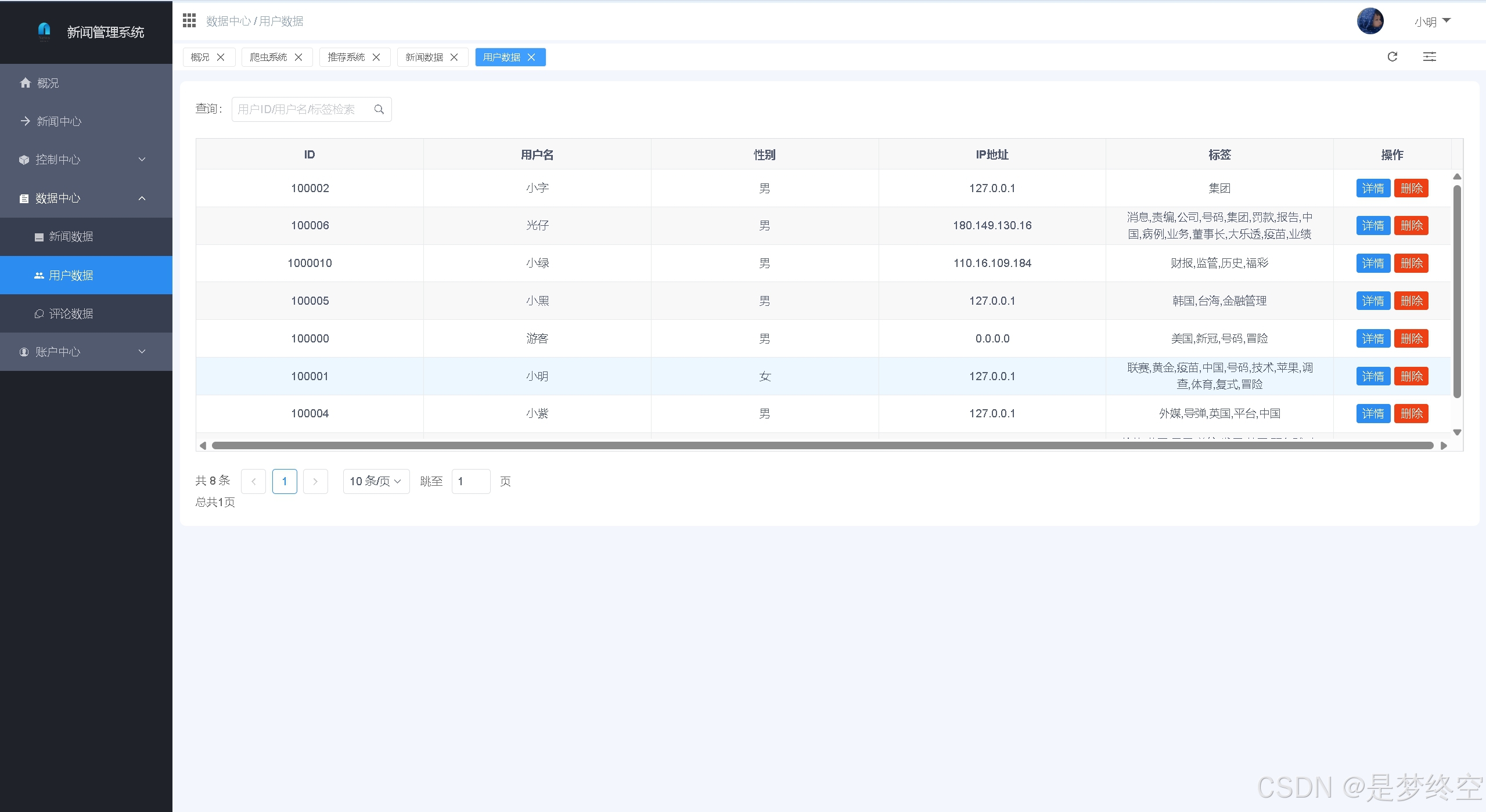Open the 小明 user dropdown menu
1486x812 pixels.
[x=1433, y=21]
